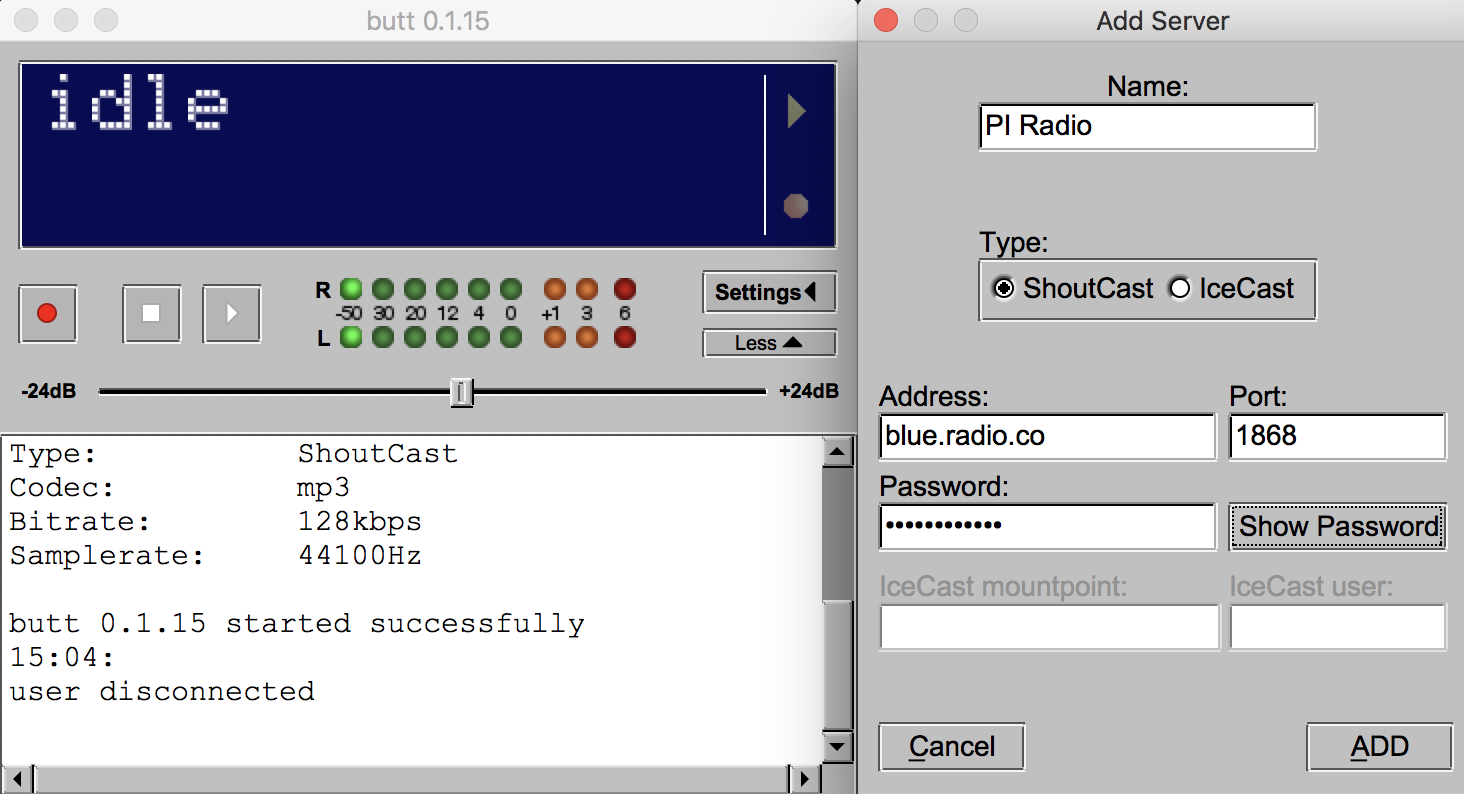
Task: Click the Port field showing 1868
Action: 1337,436
